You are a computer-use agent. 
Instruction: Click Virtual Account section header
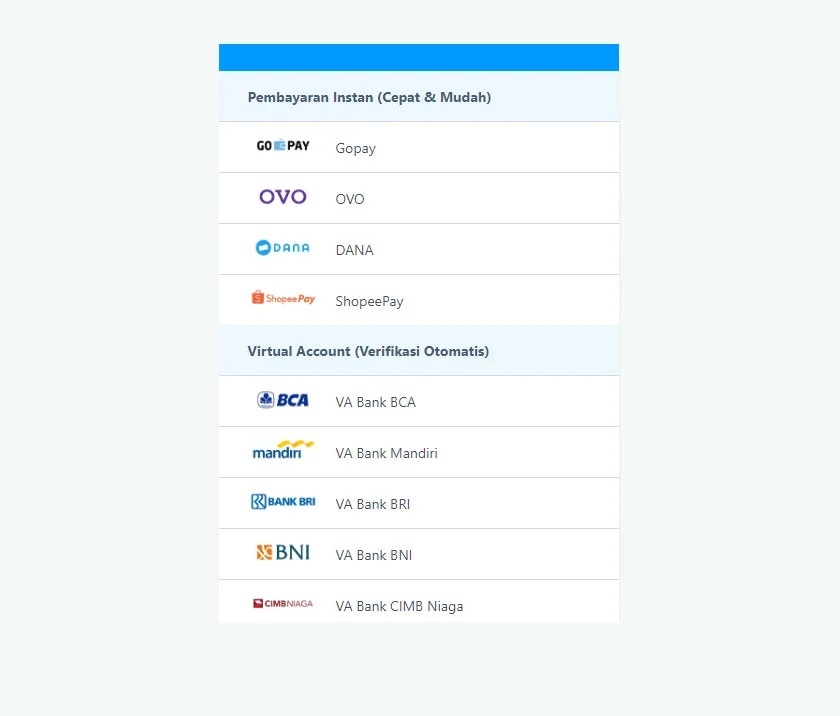(368, 351)
